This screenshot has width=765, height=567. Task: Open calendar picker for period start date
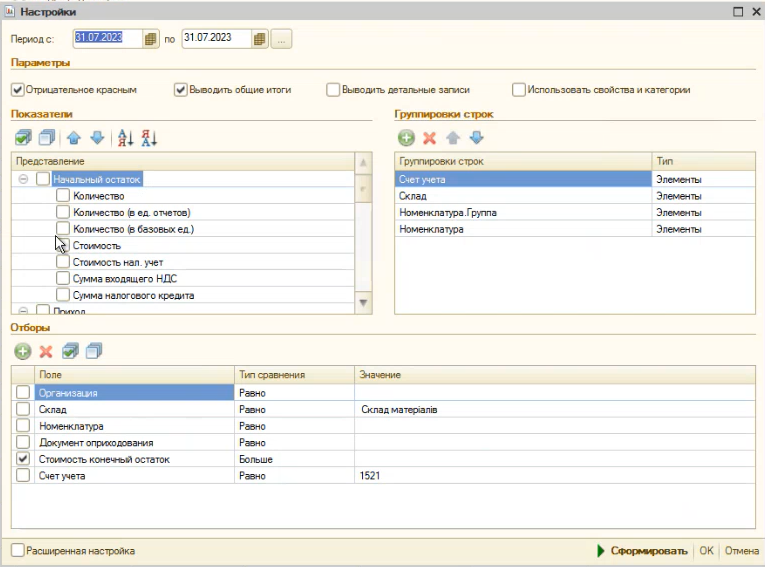[x=151, y=39]
